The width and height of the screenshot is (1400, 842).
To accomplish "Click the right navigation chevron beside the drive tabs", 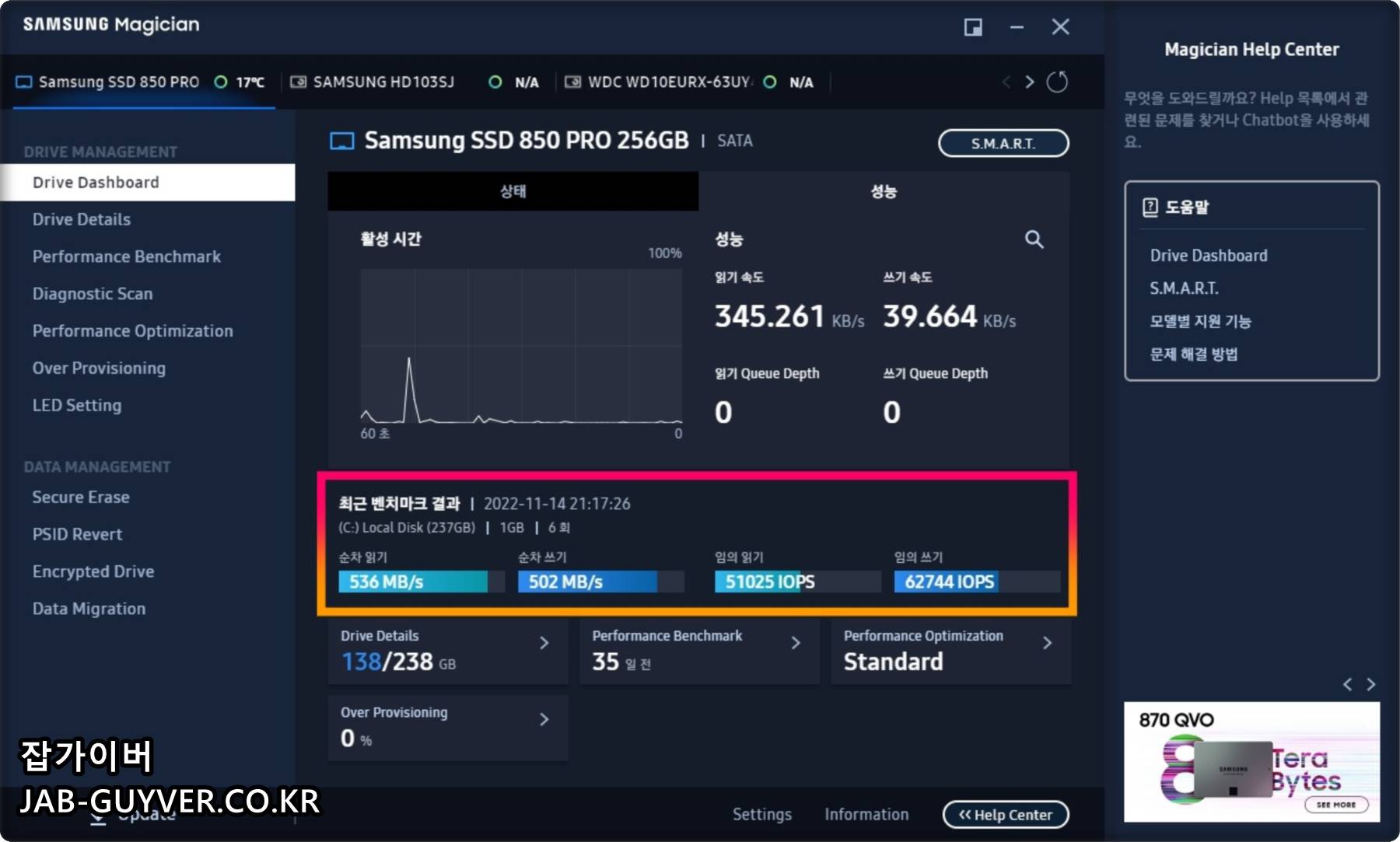I will pos(1029,82).
